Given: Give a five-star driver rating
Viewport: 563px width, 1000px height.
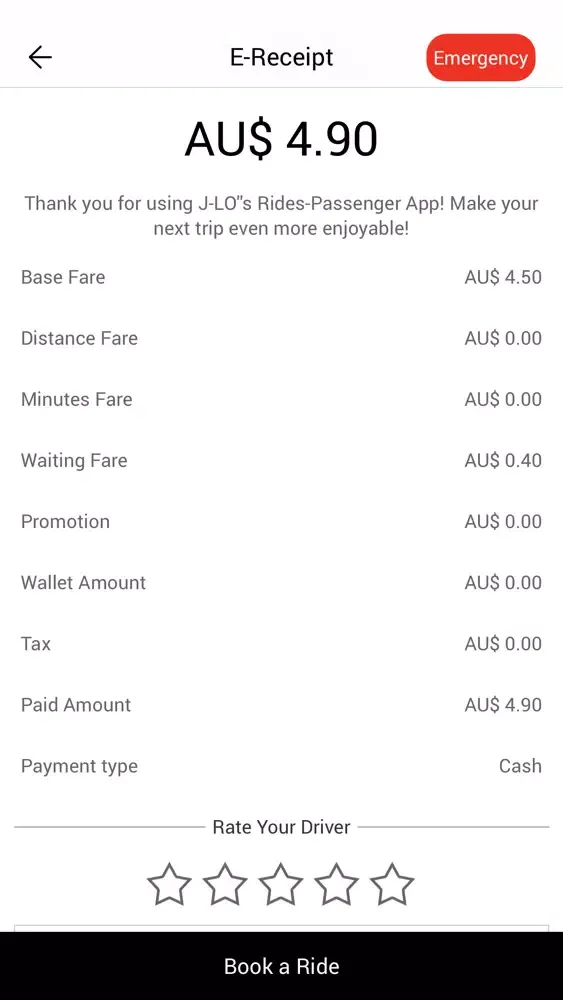Looking at the screenshot, I should click(x=391, y=884).
